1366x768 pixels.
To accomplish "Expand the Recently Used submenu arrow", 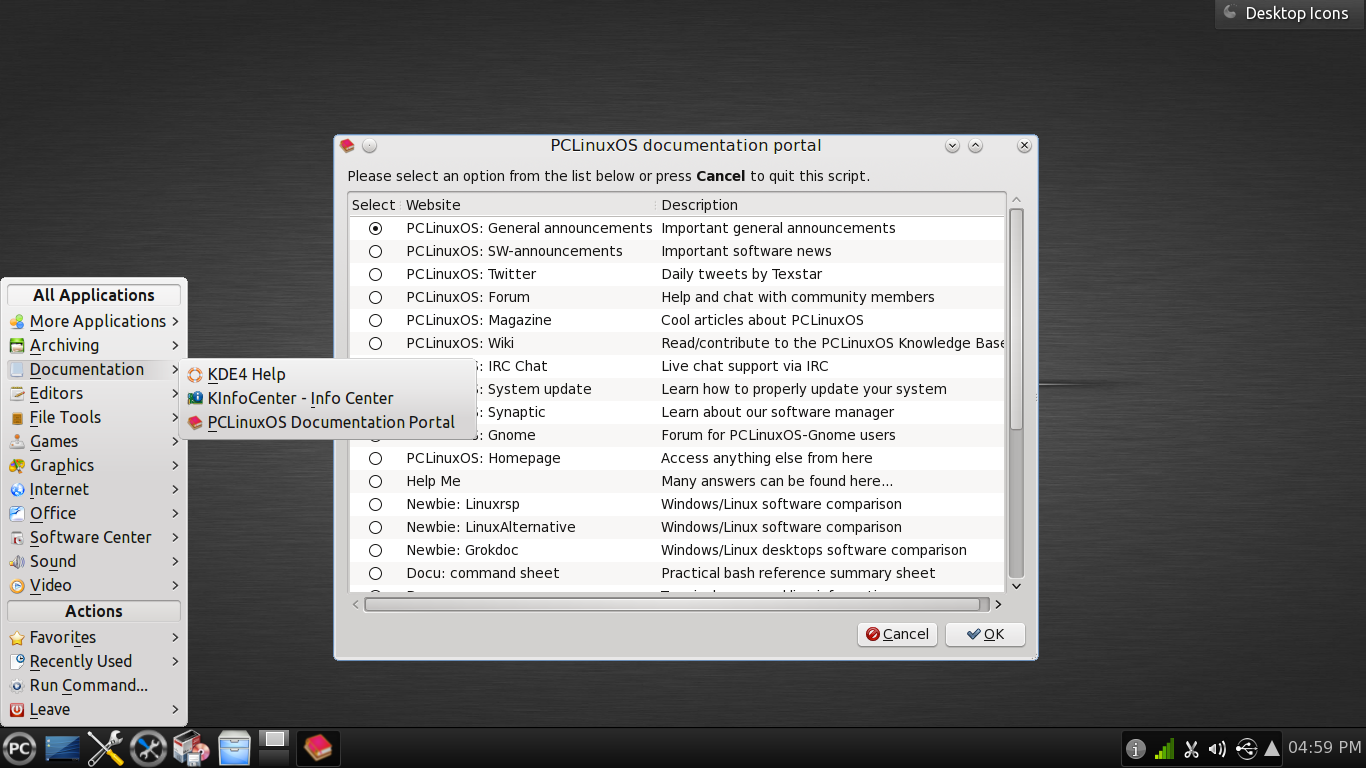I will point(175,661).
